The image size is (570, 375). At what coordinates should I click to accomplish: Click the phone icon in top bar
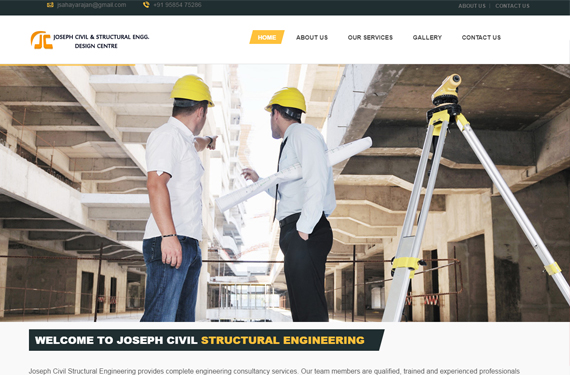[146, 5]
